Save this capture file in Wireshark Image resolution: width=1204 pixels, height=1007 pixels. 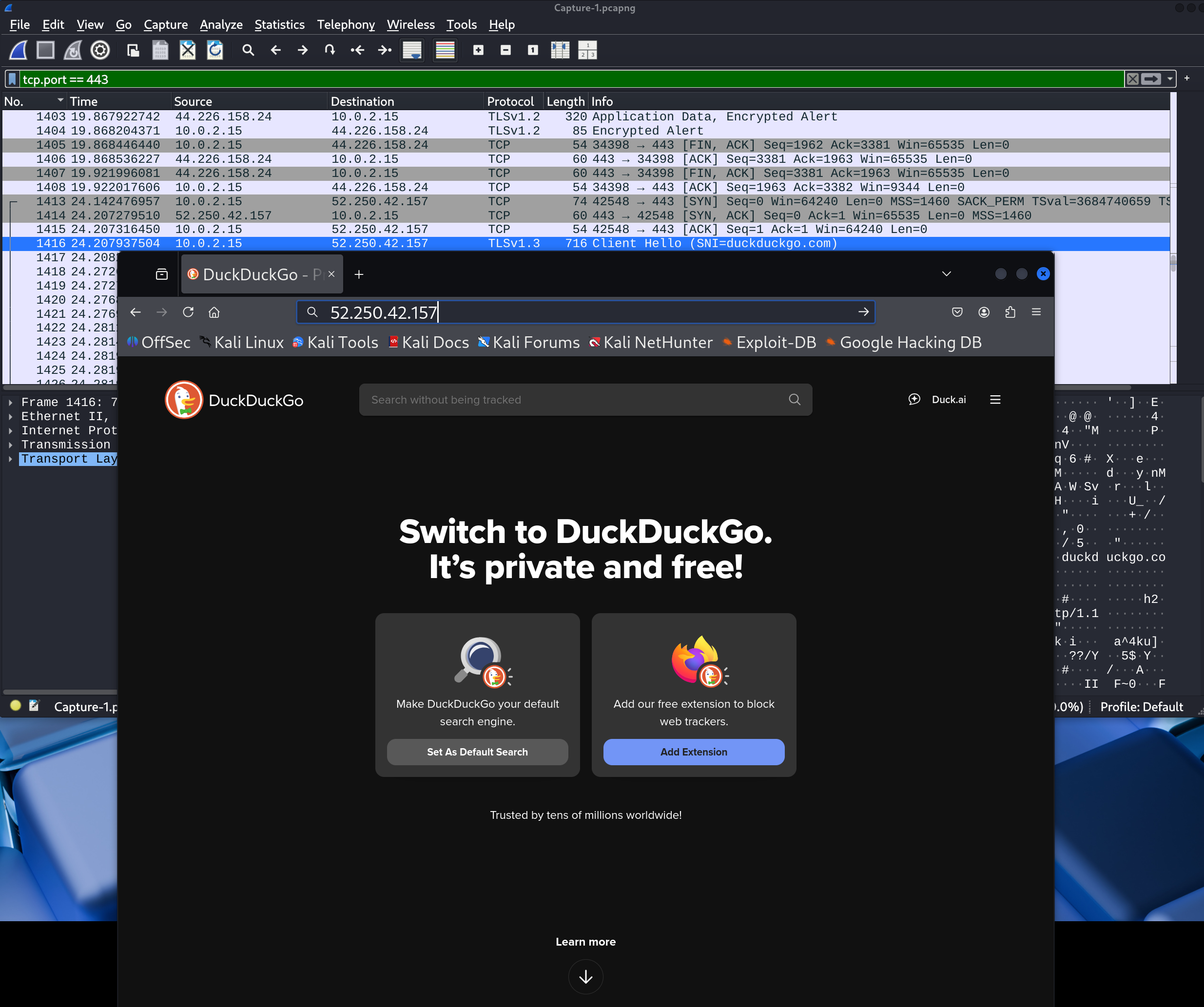(x=160, y=50)
